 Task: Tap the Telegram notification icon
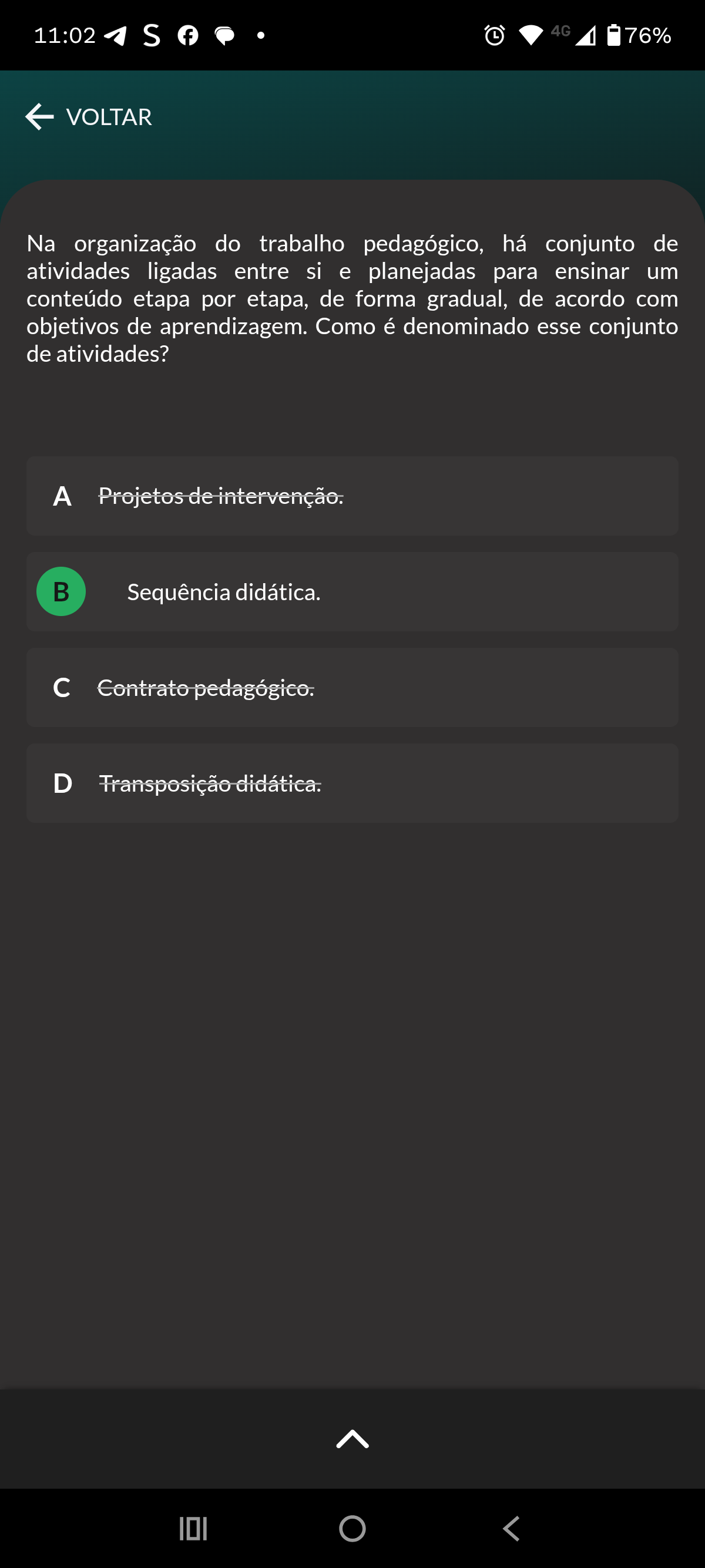[115, 35]
